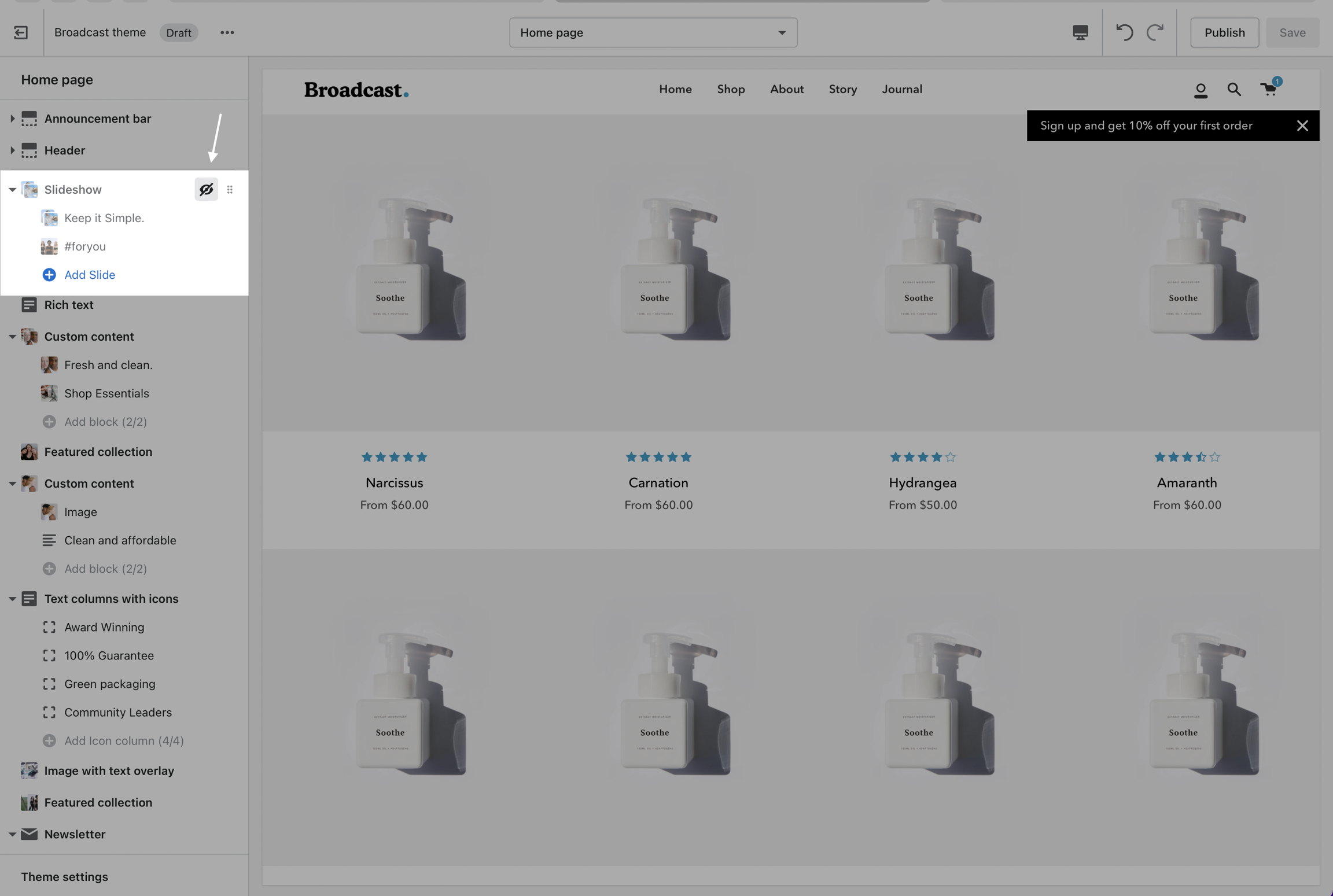Click the desktop preview monitor icon

click(1080, 32)
